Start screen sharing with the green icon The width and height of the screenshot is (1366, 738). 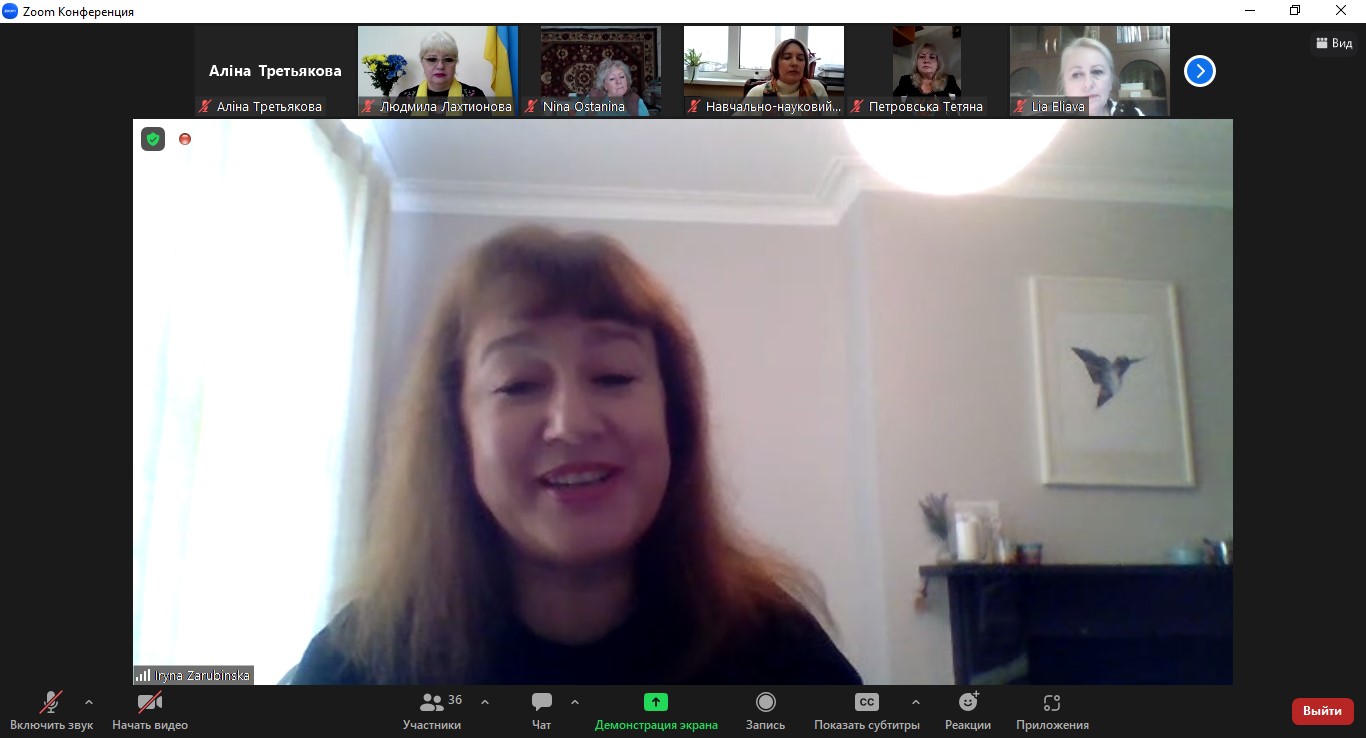pyautogui.click(x=655, y=703)
